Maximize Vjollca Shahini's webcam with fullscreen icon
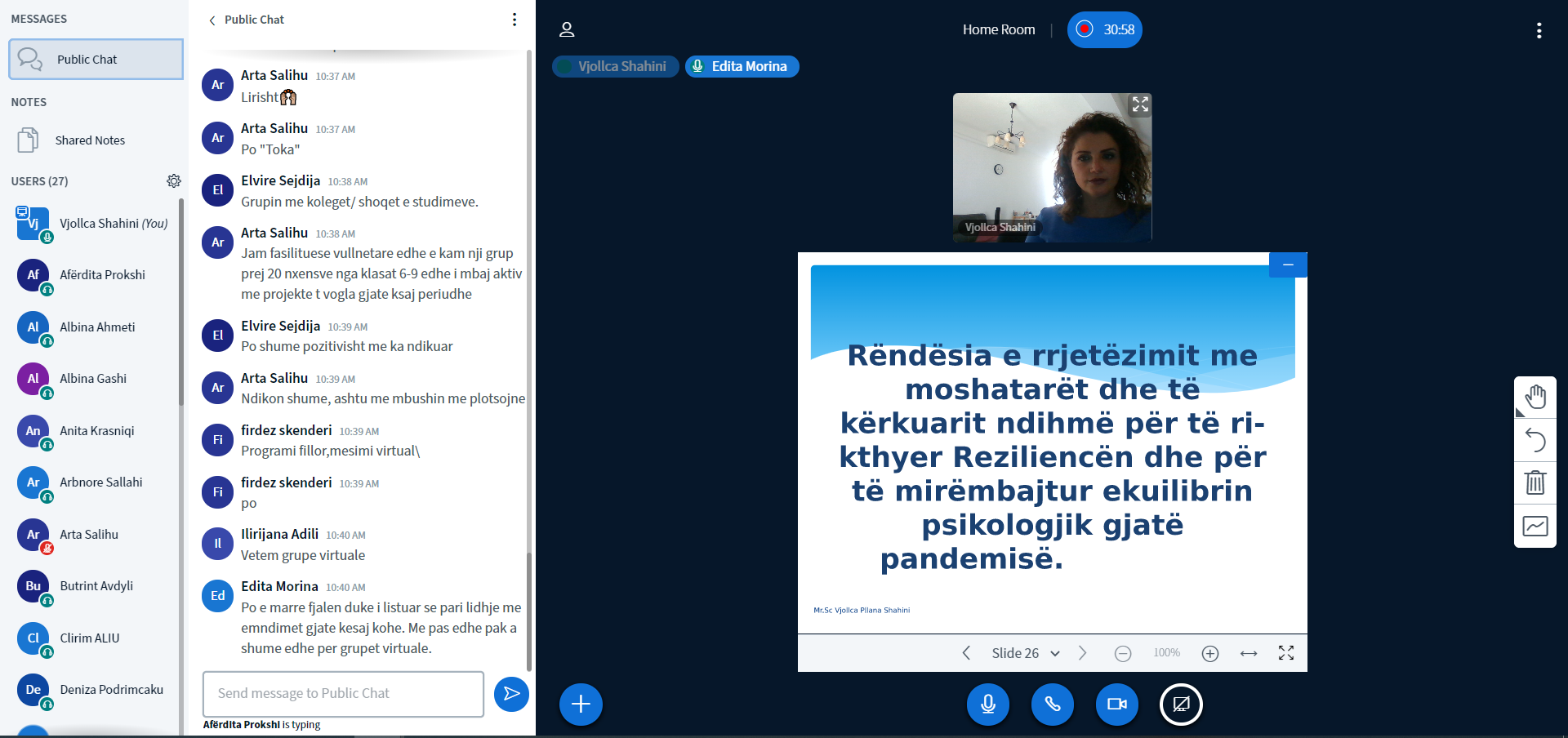The image size is (1568, 738). 1140,104
